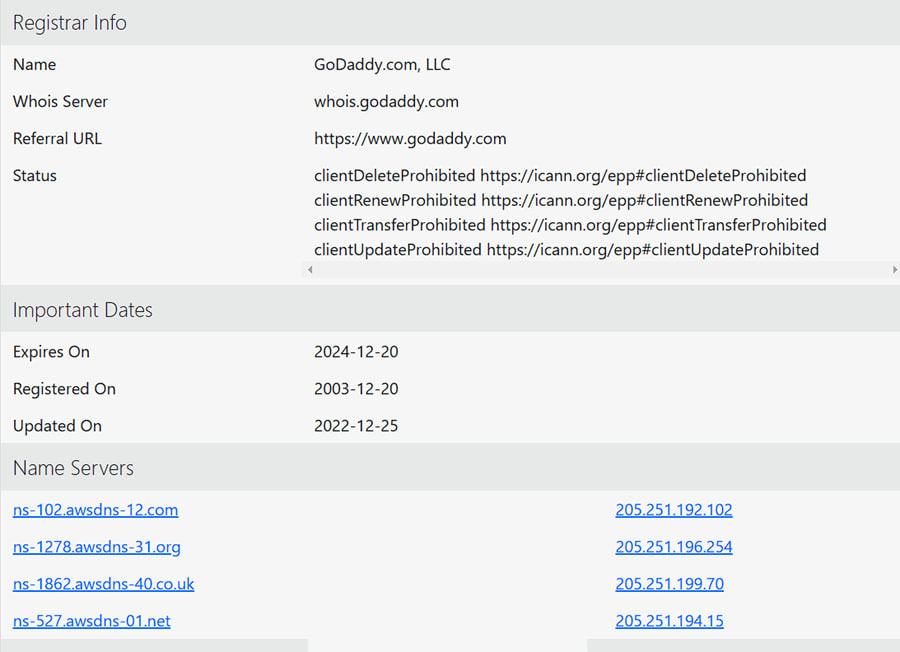Viewport: 900px width, 652px height.
Task: Click the registrar name GoDaddy.com, LLC
Action: coord(382,65)
